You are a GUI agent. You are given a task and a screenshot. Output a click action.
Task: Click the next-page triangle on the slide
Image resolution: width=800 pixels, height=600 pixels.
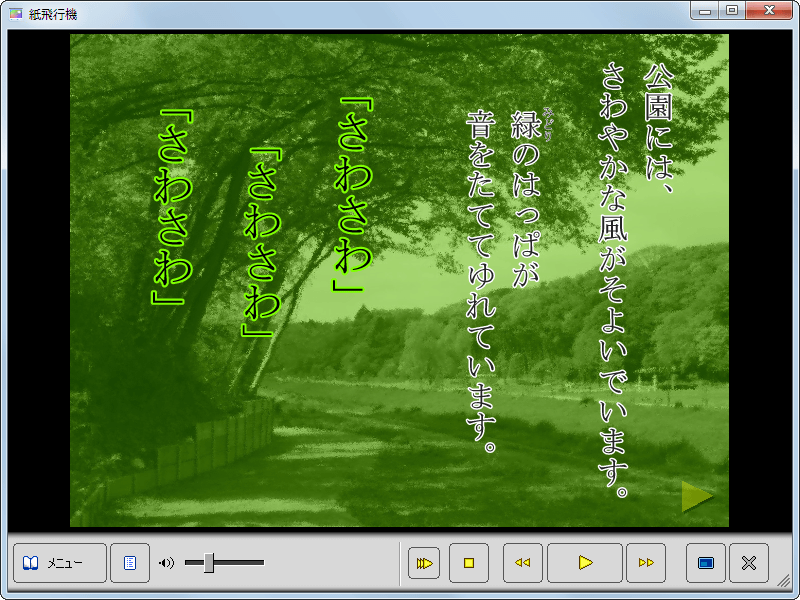click(697, 496)
